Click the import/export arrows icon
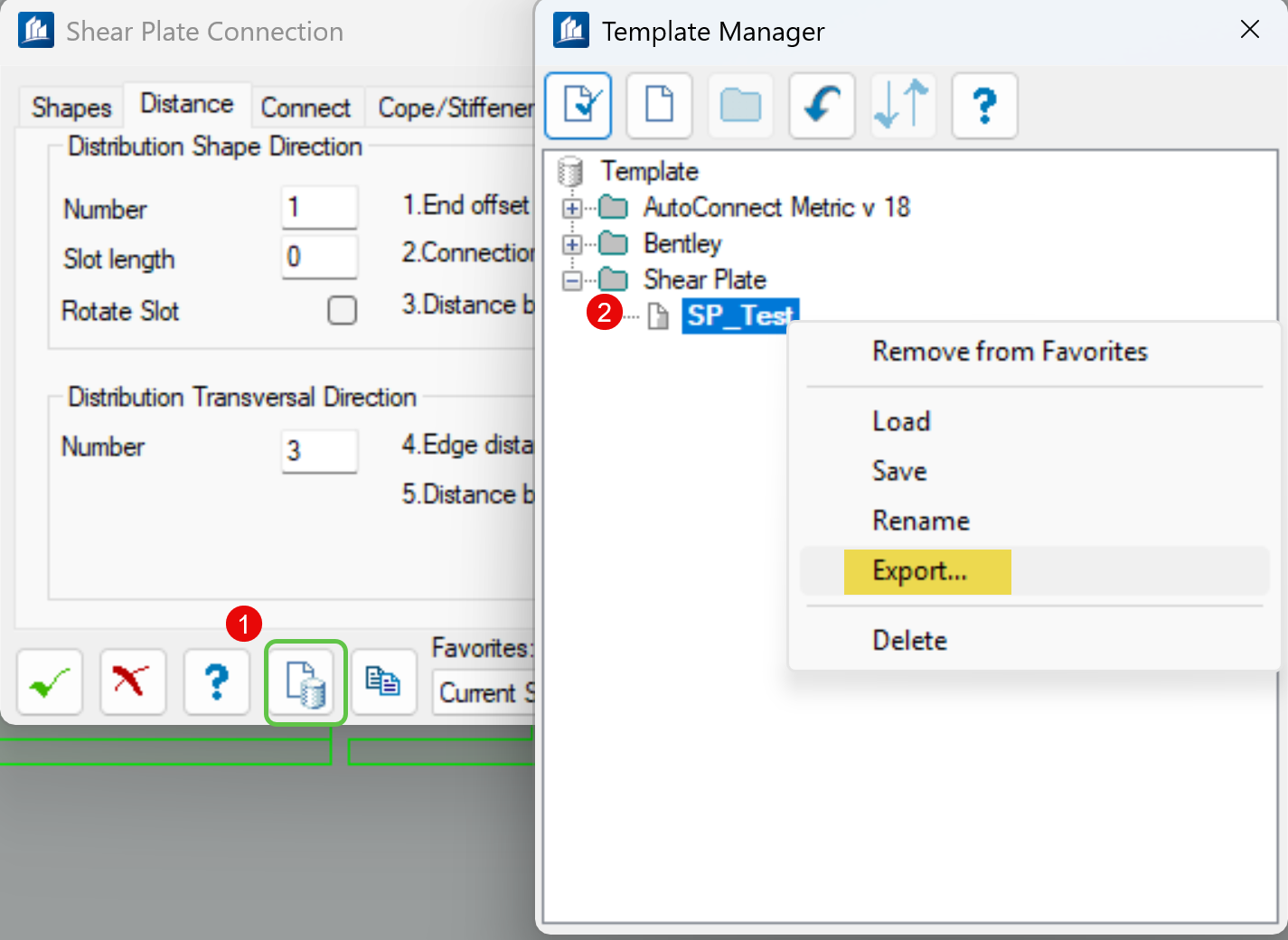This screenshot has width=1288, height=940. tap(903, 106)
